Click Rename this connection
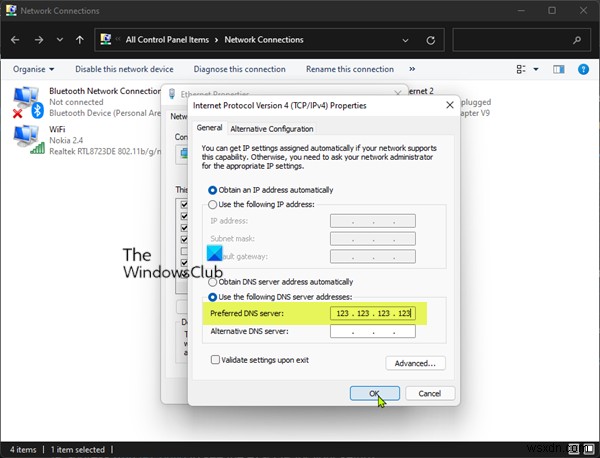Viewport: 600px width, 458px height. (349, 69)
